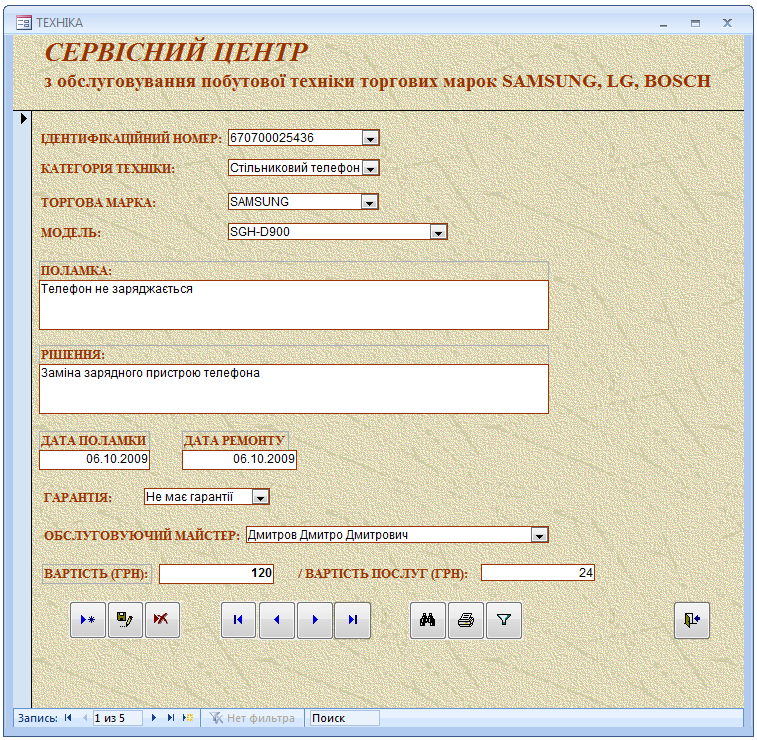The width and height of the screenshot is (757, 740).
Task: Expand КАТЕГОРІЯ ТЕХНІКИ combo box
Action: point(370,168)
